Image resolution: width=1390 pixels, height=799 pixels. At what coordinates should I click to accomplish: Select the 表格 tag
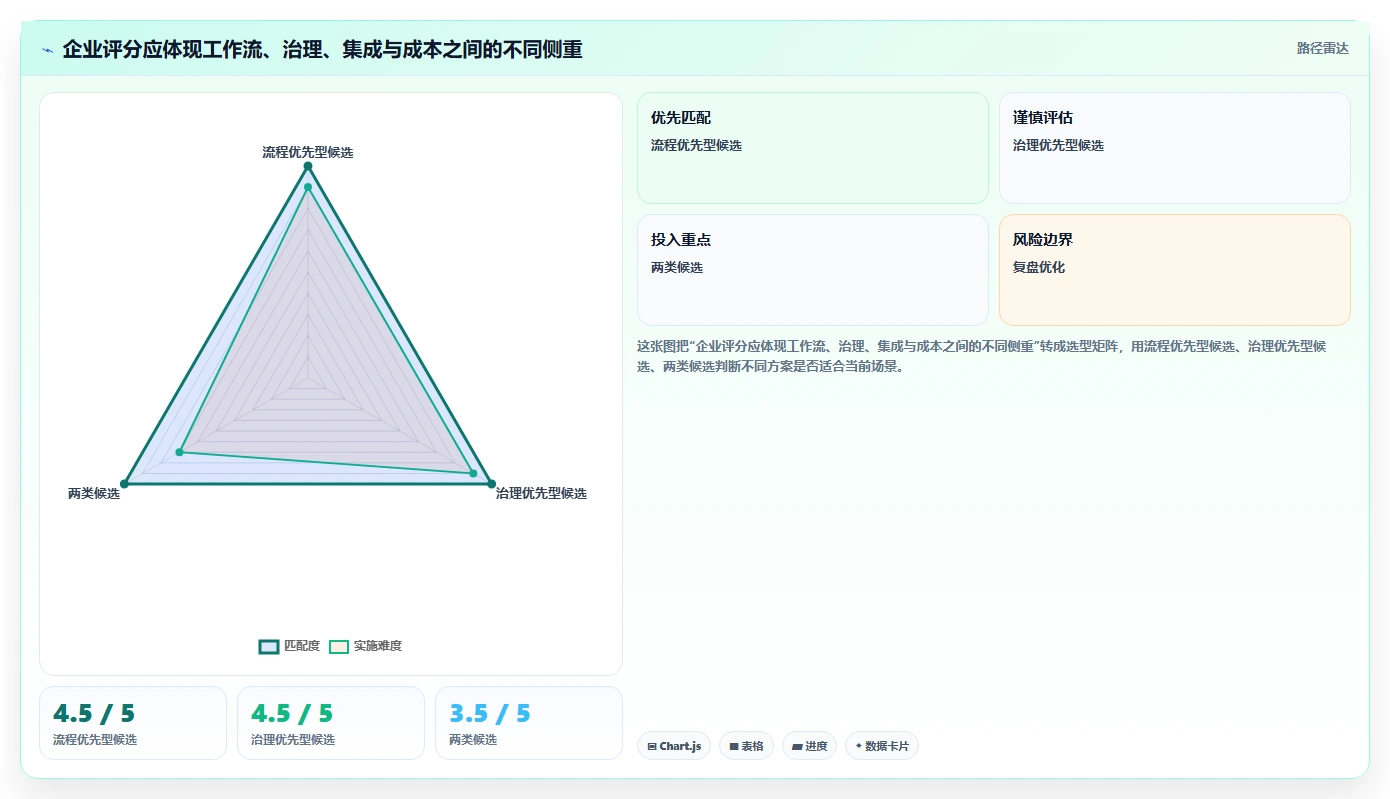click(x=746, y=746)
